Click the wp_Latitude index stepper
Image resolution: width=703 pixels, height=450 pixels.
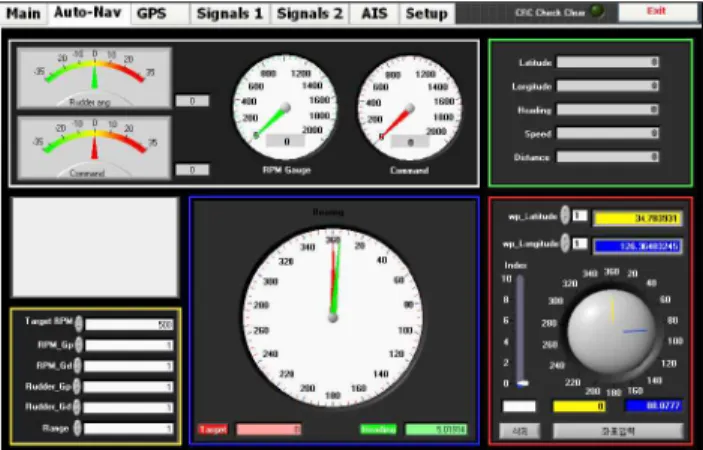click(565, 215)
